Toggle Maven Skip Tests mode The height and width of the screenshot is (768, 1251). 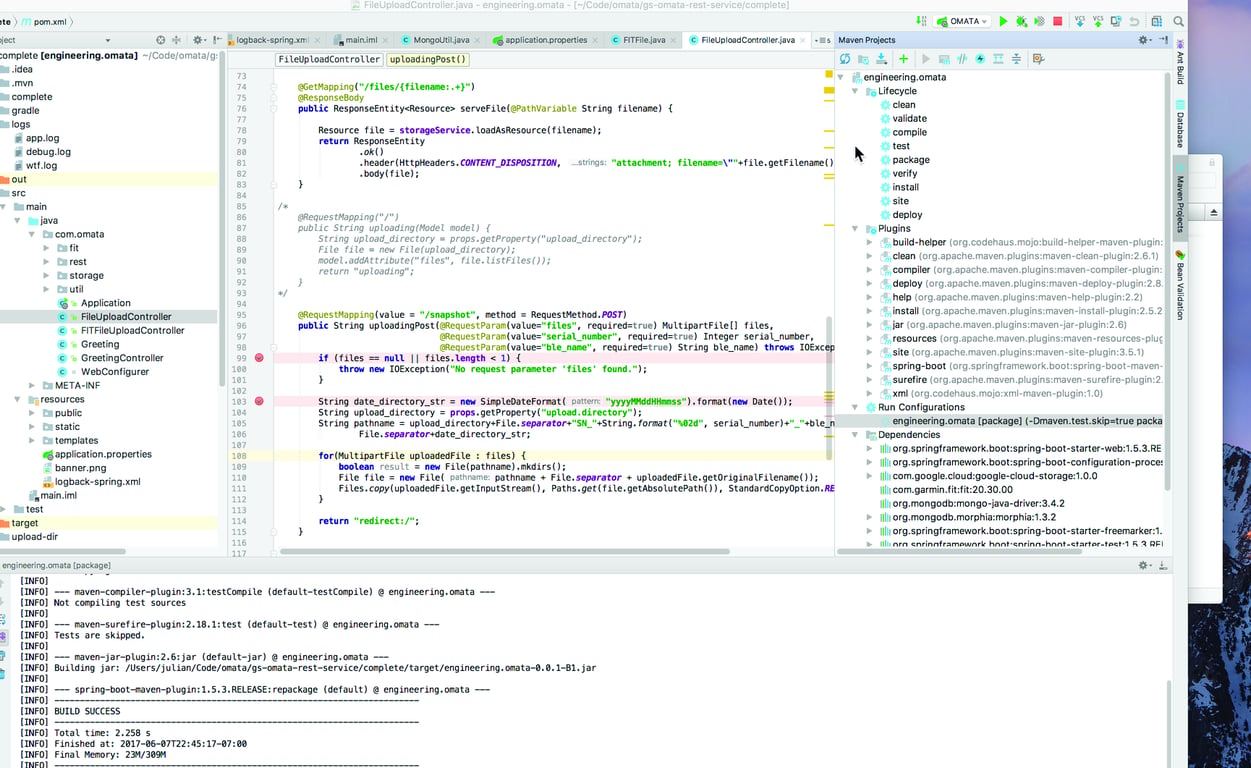coord(980,59)
